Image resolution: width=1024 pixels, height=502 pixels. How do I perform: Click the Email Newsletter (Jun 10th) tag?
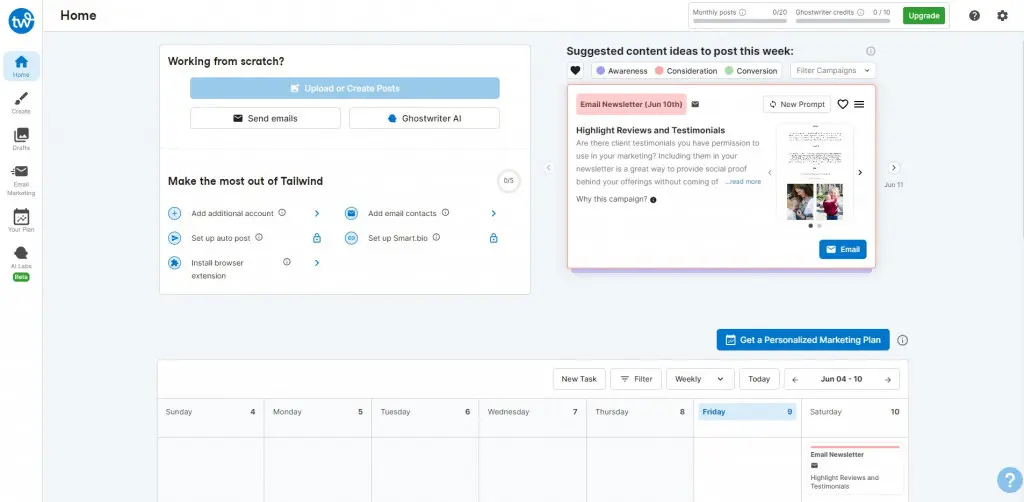coord(631,104)
